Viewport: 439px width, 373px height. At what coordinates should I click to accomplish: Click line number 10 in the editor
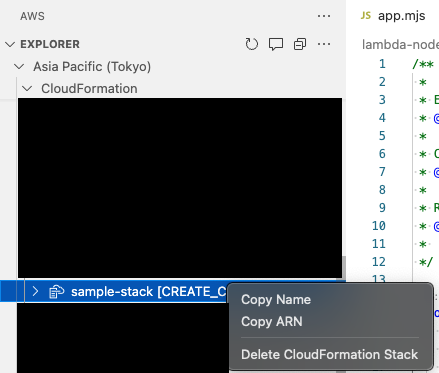379,226
